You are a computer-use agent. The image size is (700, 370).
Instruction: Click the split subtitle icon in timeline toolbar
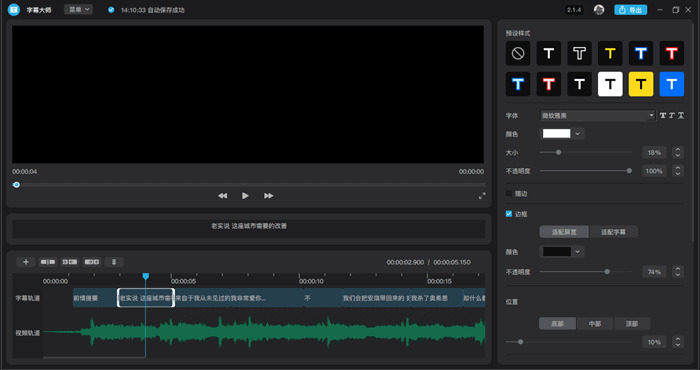(48, 262)
